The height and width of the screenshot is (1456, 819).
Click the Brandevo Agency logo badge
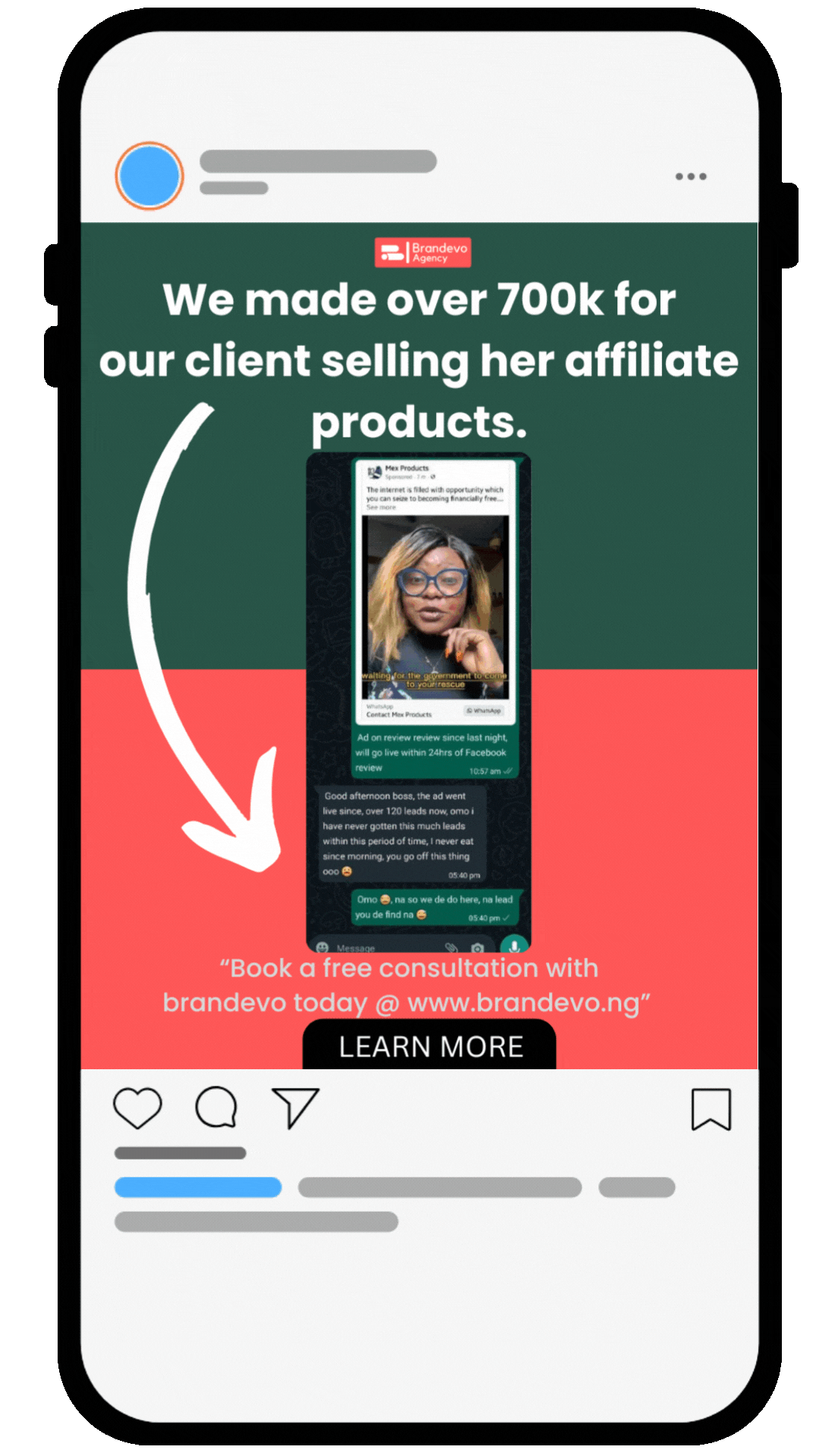422,253
